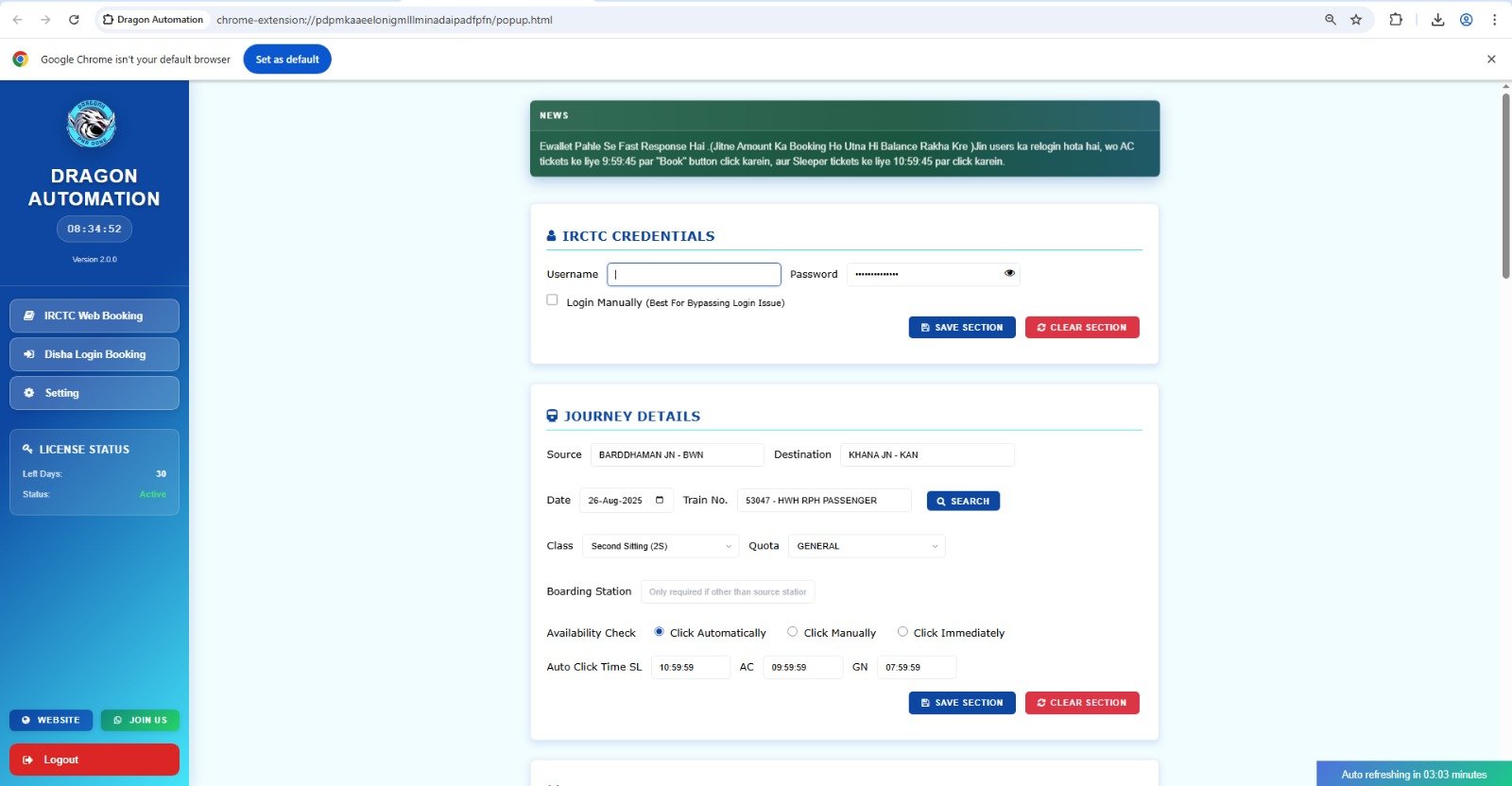This screenshot has width=1512, height=786.
Task: Toggle password visibility eye icon
Action: point(1009,274)
